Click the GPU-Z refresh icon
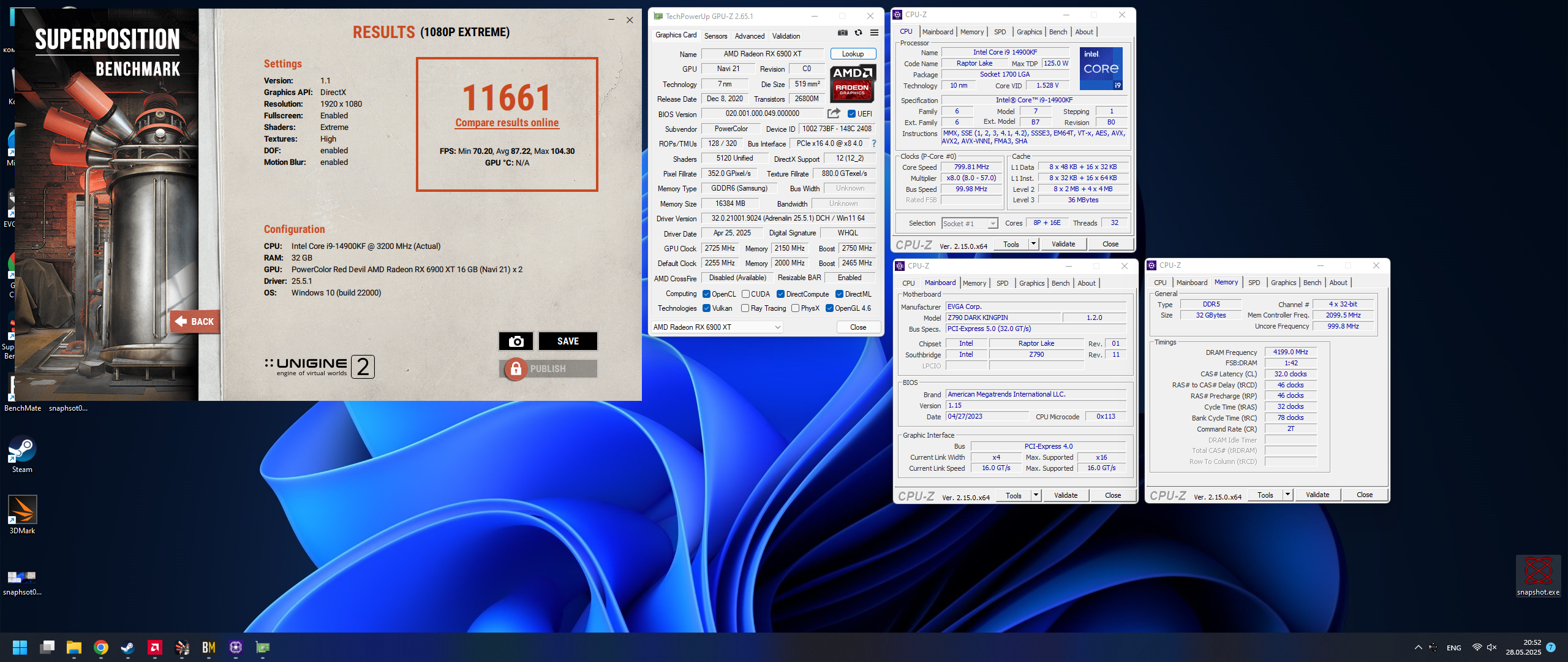 858,32
